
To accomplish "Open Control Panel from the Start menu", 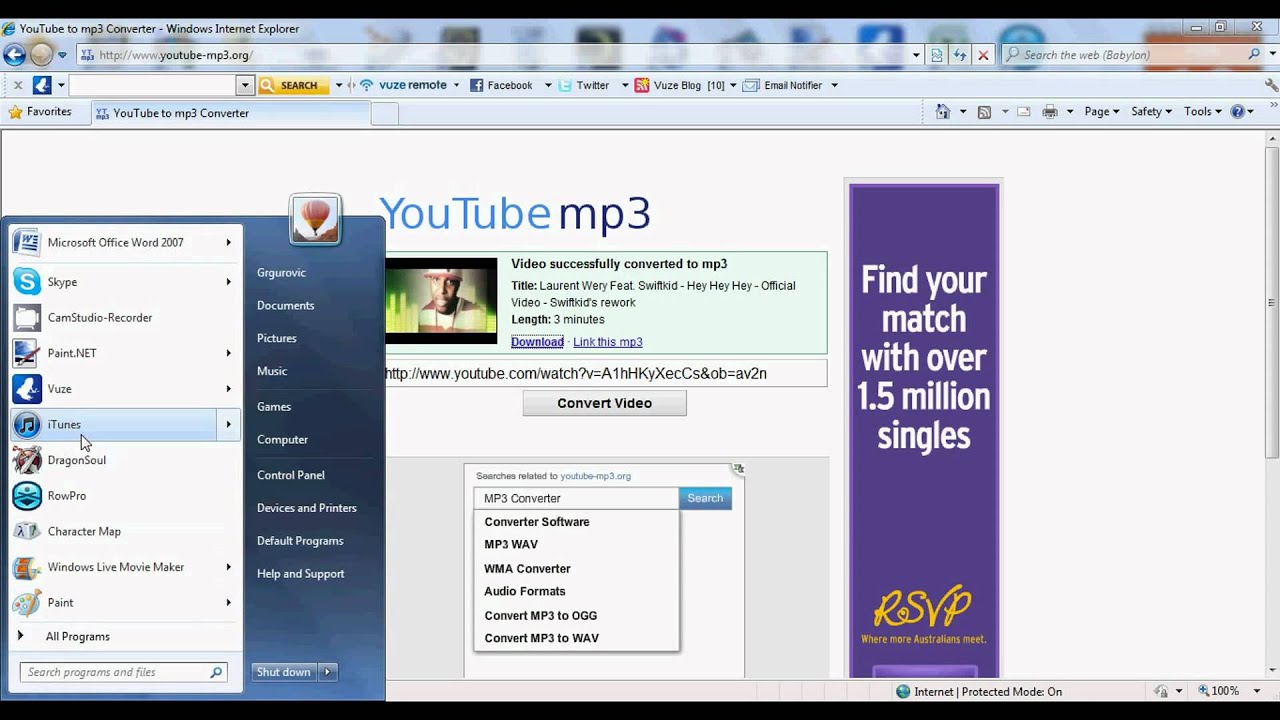I will click(x=291, y=475).
